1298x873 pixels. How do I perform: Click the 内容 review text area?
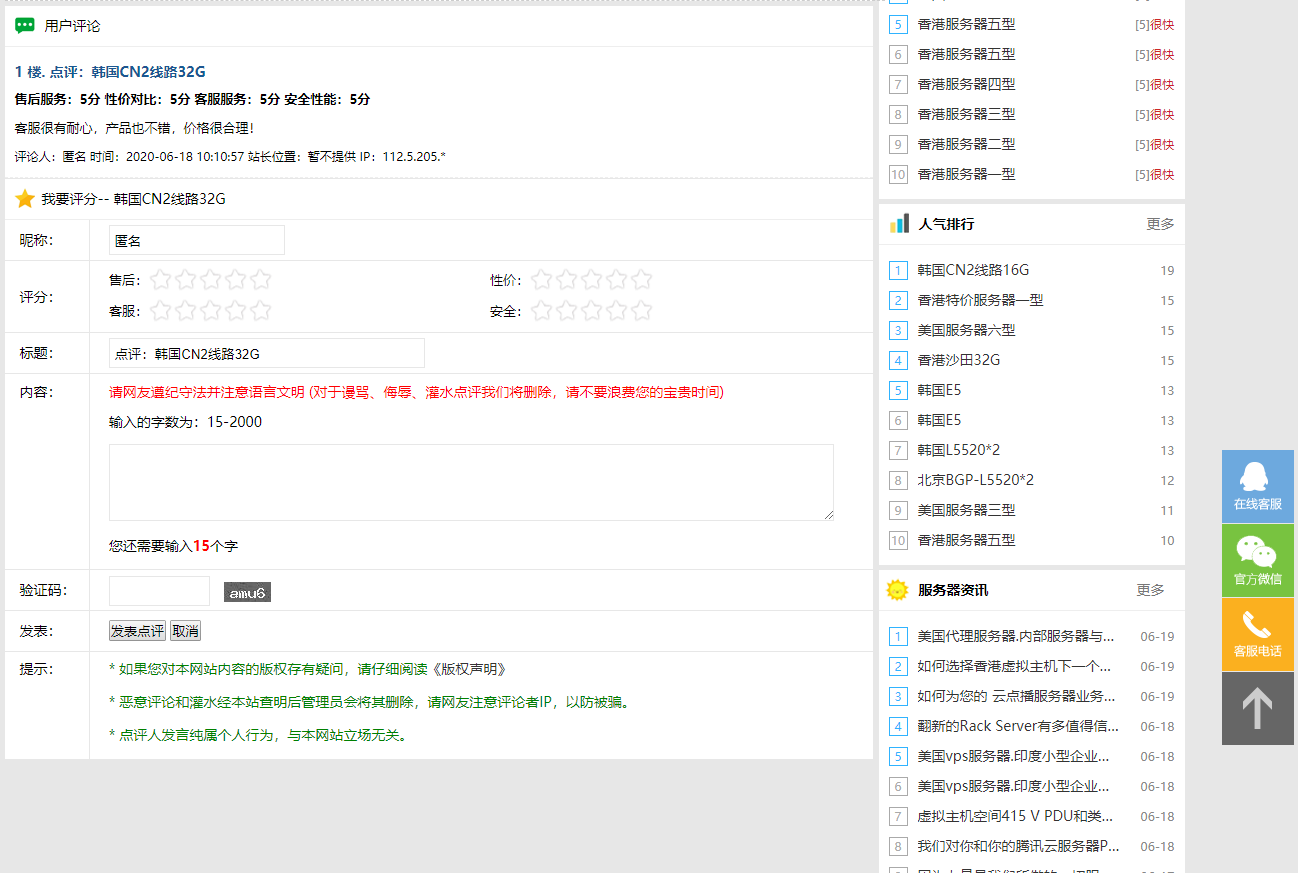[x=471, y=482]
